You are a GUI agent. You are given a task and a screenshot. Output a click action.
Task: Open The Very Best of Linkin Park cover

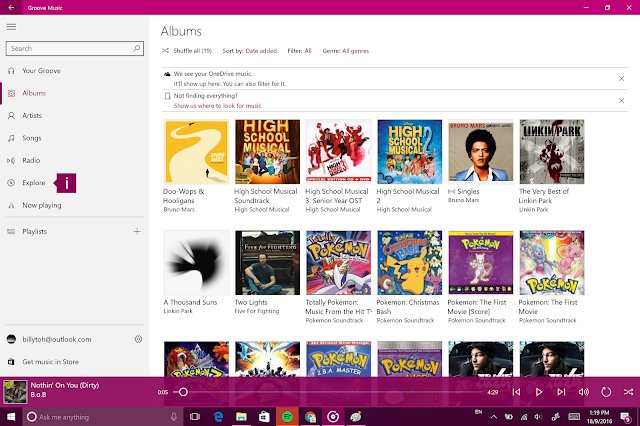coord(551,152)
